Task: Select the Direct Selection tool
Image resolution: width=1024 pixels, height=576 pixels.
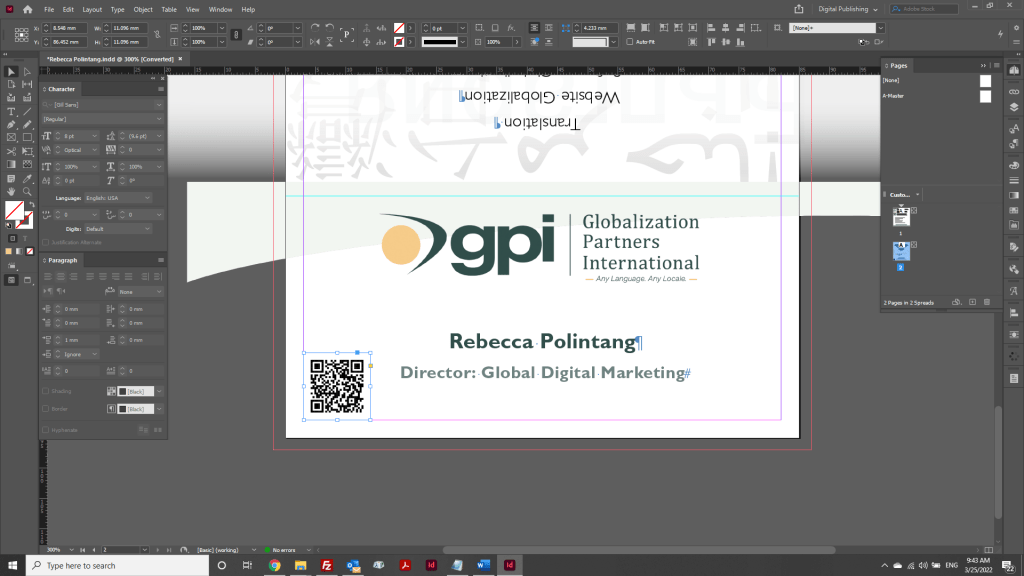Action: [25, 71]
